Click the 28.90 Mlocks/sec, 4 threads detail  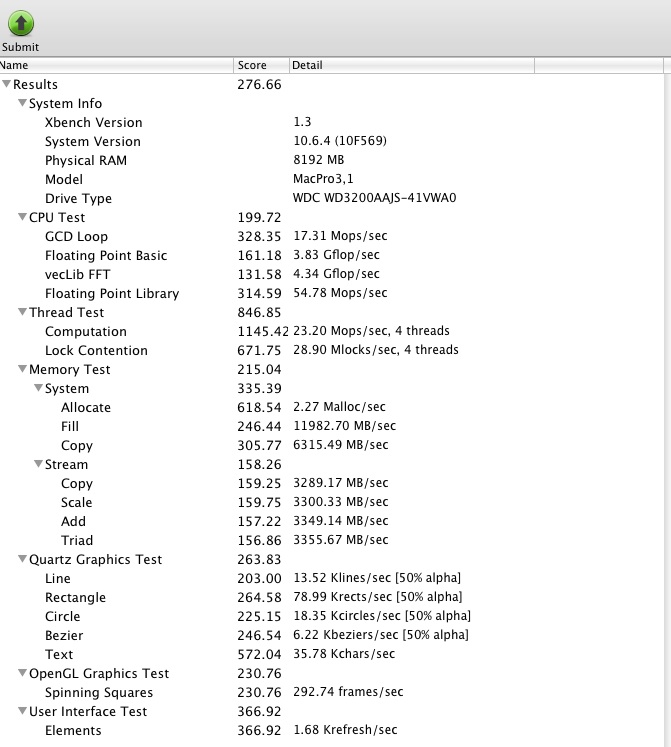pyautogui.click(x=376, y=350)
